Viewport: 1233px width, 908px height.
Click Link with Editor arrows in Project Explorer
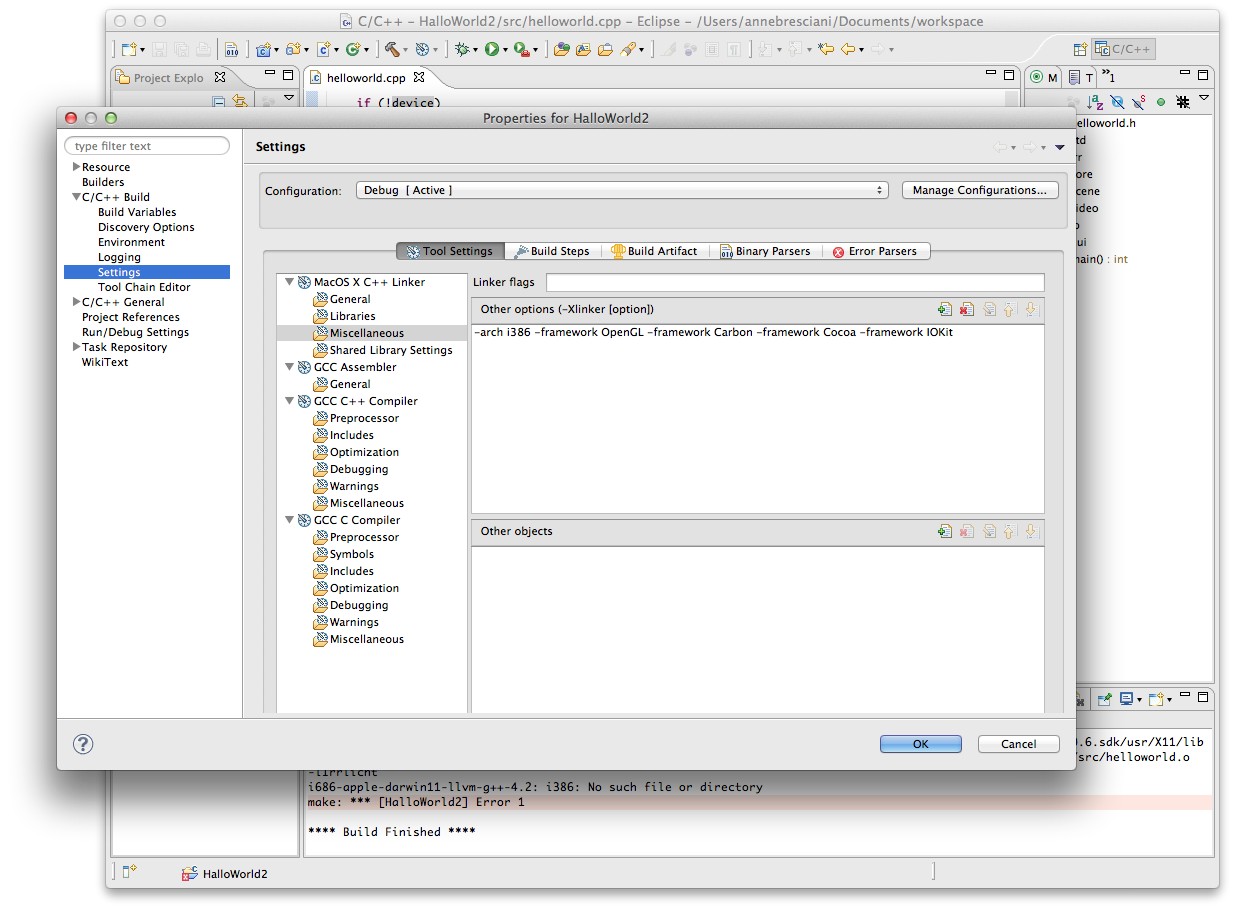239,101
